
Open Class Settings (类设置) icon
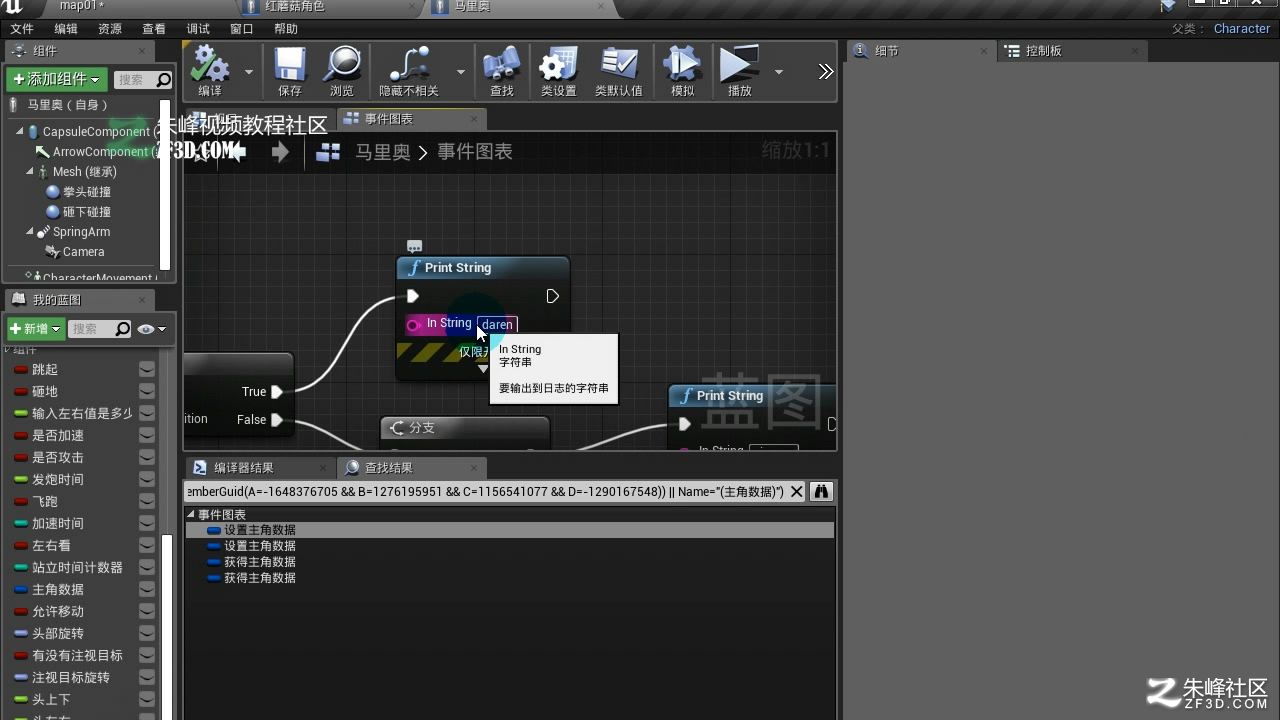(559, 64)
